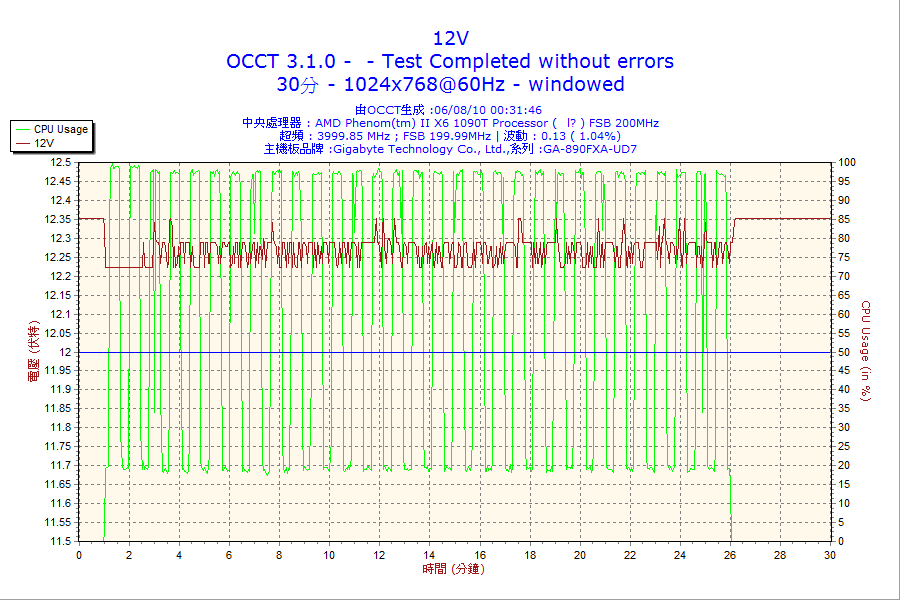Click the "25" CPU usage axis label

coord(844,446)
